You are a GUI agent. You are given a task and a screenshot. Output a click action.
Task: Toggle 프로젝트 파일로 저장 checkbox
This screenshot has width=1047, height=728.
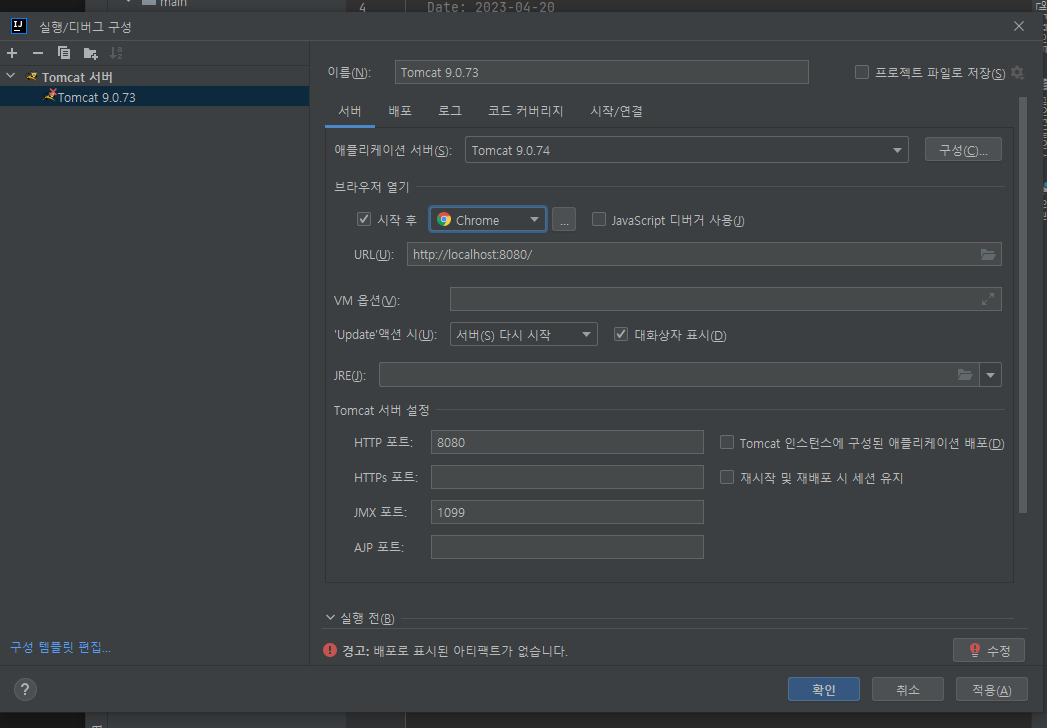click(862, 72)
